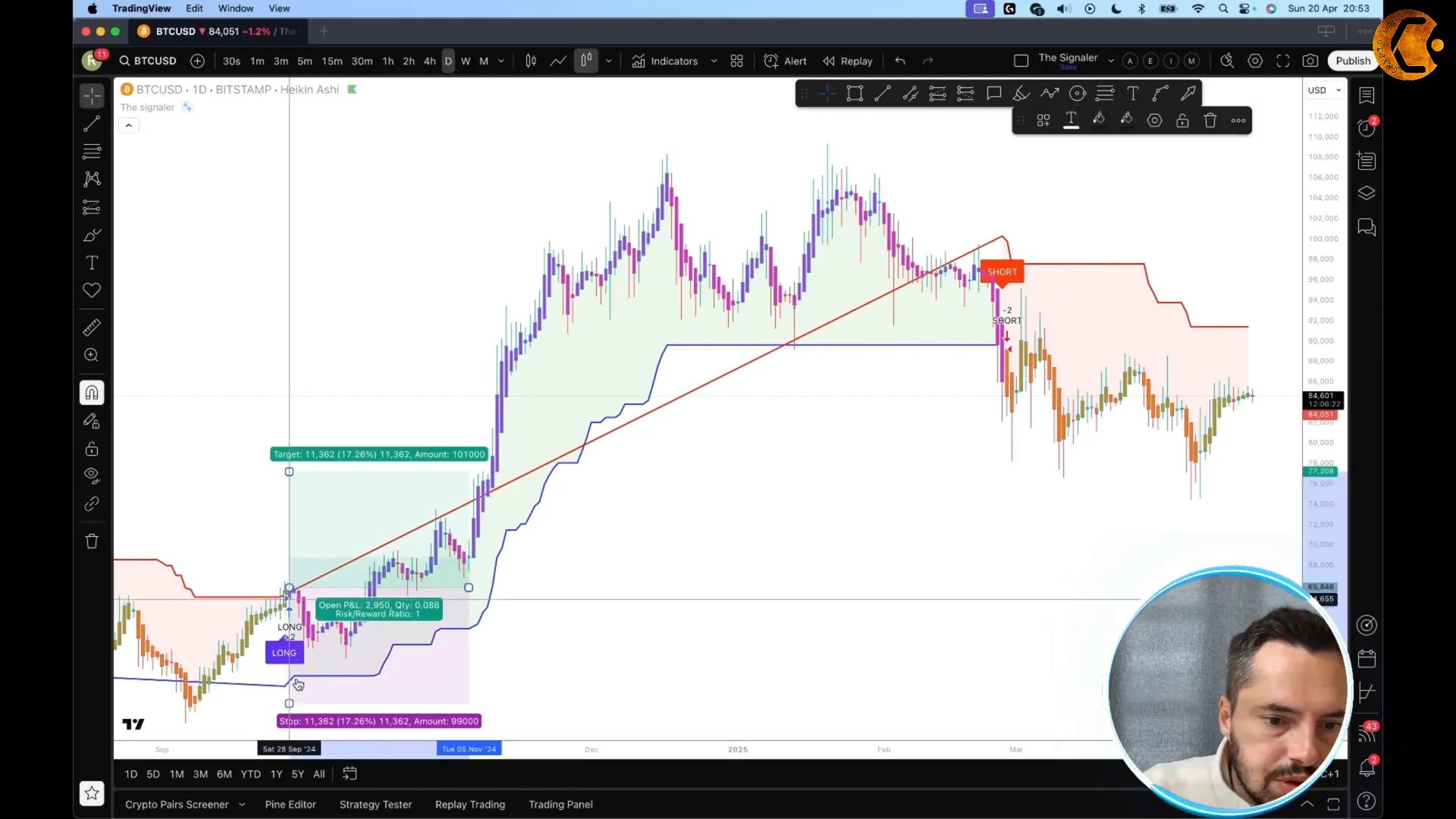Open the chart settings gear icon

(1255, 61)
